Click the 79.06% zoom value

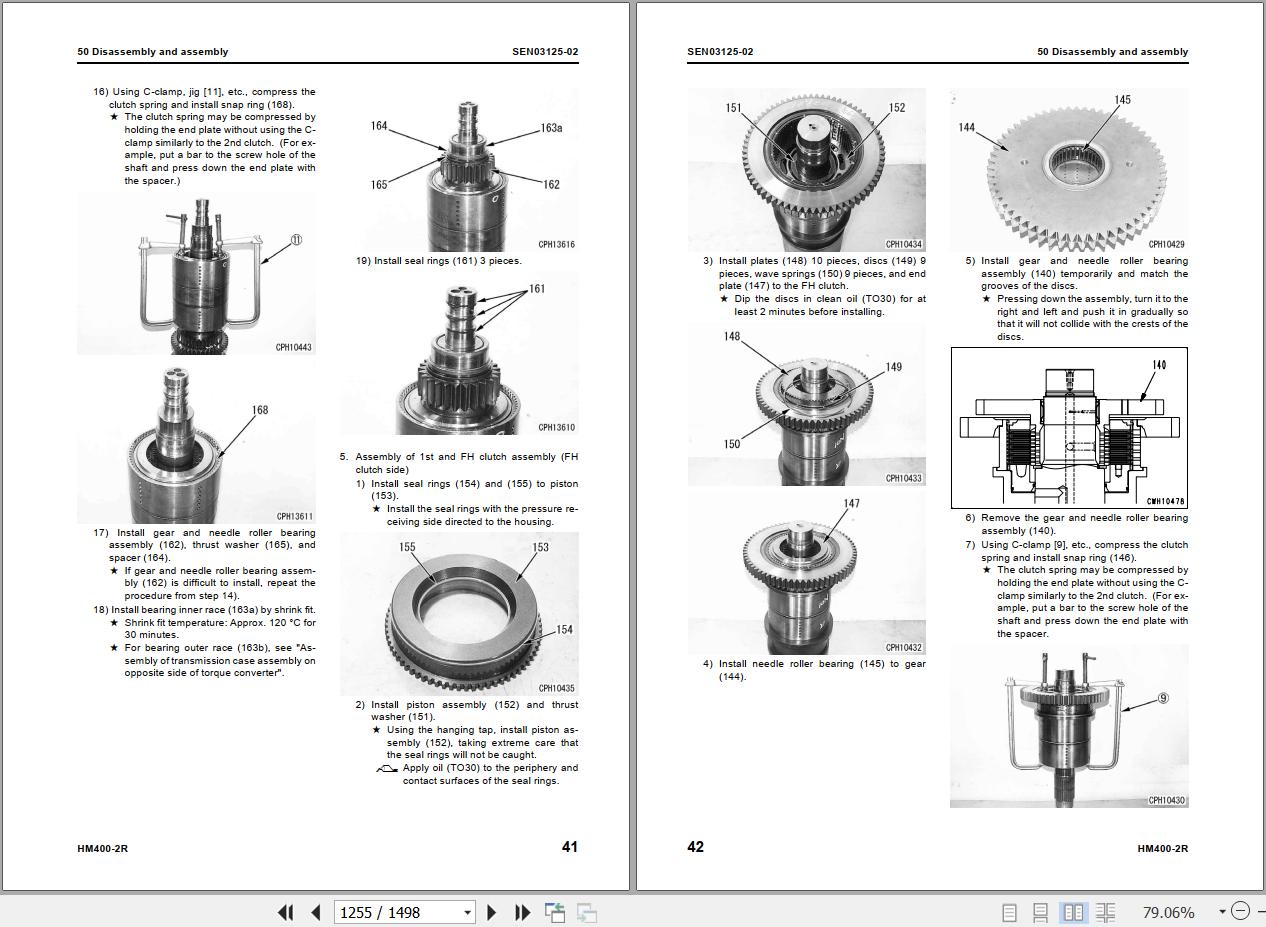coord(1168,912)
